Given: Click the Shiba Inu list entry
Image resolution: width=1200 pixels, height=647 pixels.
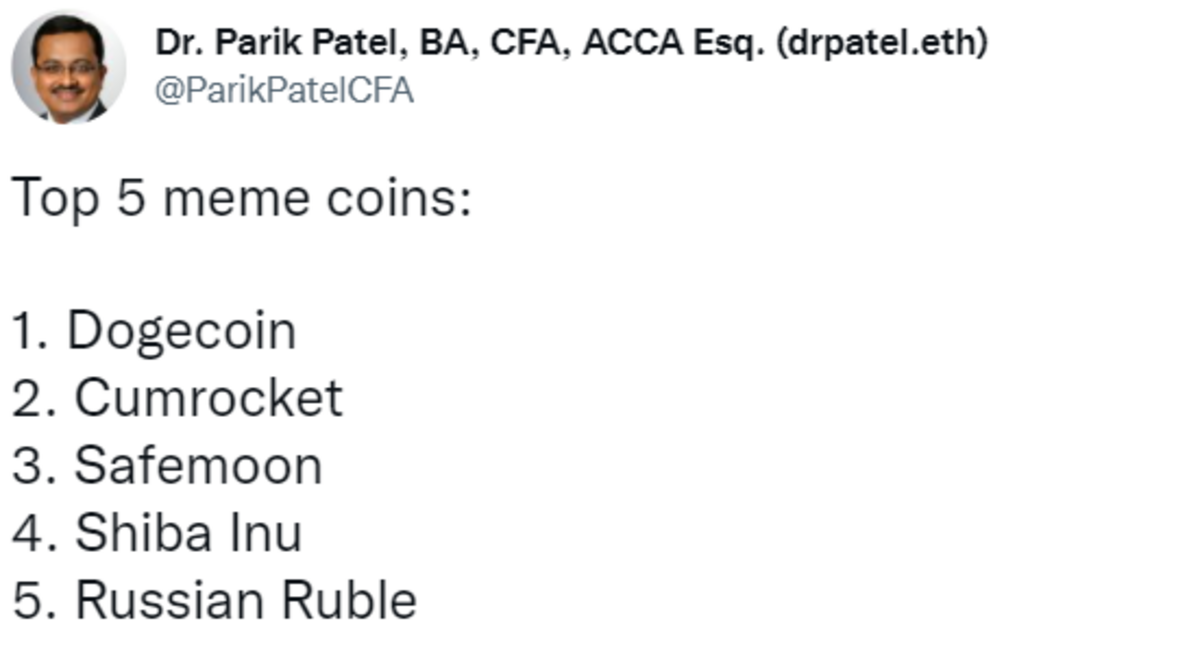Looking at the screenshot, I should tap(157, 533).
